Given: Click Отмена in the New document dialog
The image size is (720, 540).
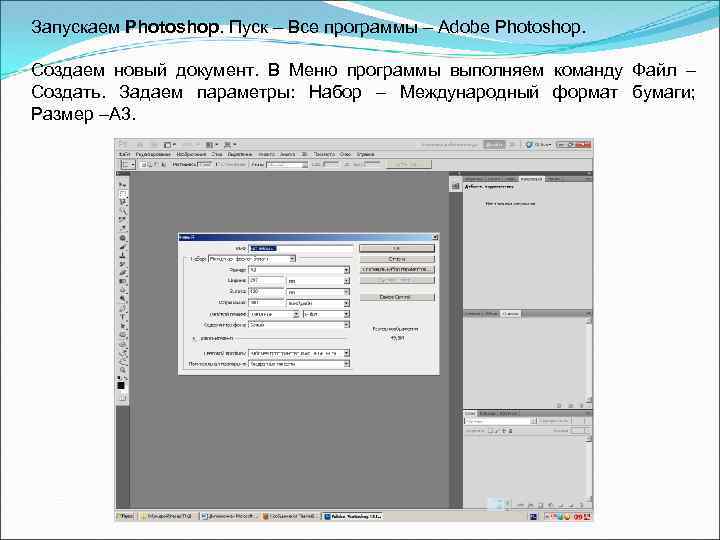Looking at the screenshot, I should (397, 259).
